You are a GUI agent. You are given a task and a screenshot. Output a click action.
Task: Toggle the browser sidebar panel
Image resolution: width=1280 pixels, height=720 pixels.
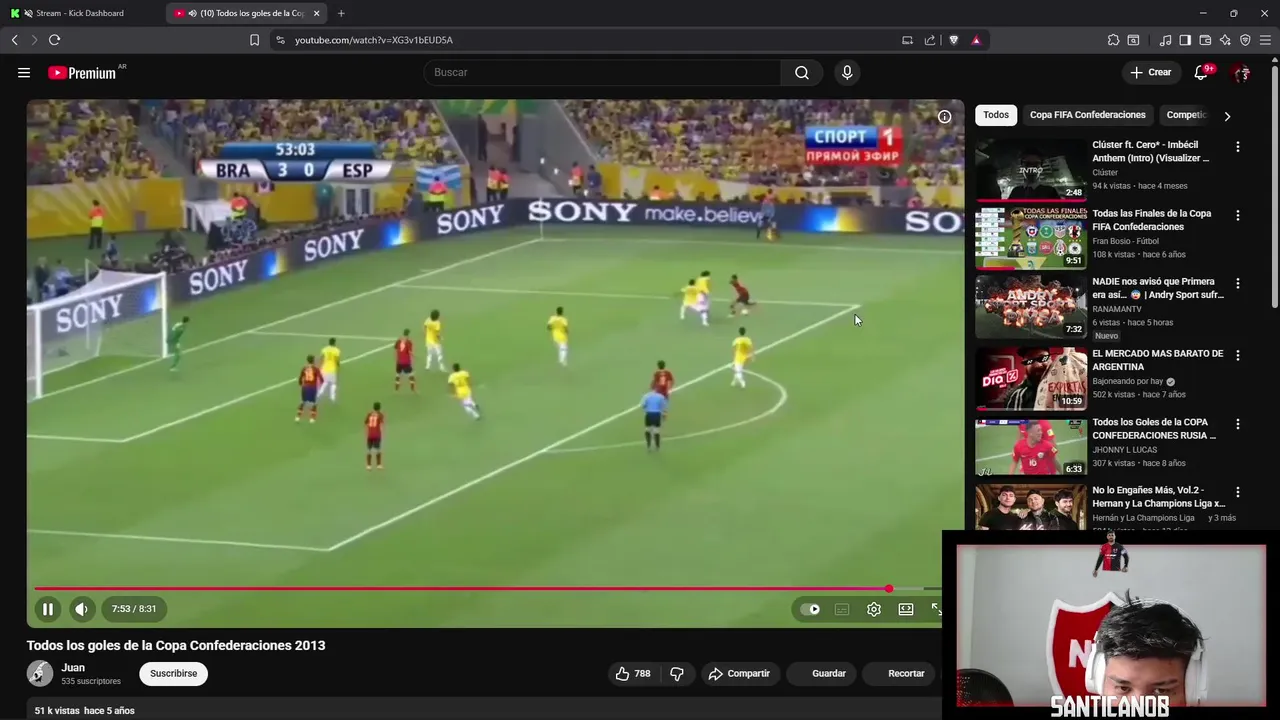tap(1185, 40)
